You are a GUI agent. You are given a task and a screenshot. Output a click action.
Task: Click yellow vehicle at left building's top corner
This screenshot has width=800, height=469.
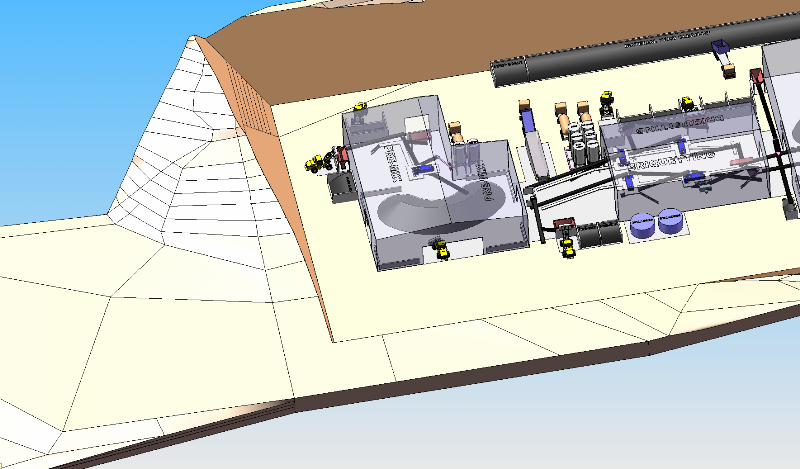pos(361,105)
